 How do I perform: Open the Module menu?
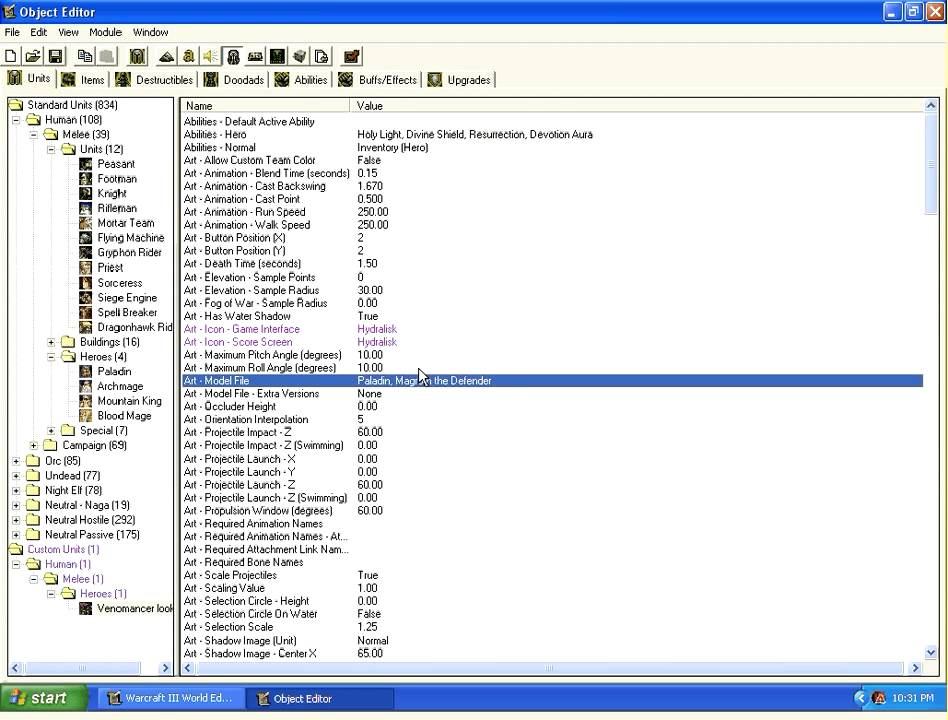coord(105,32)
